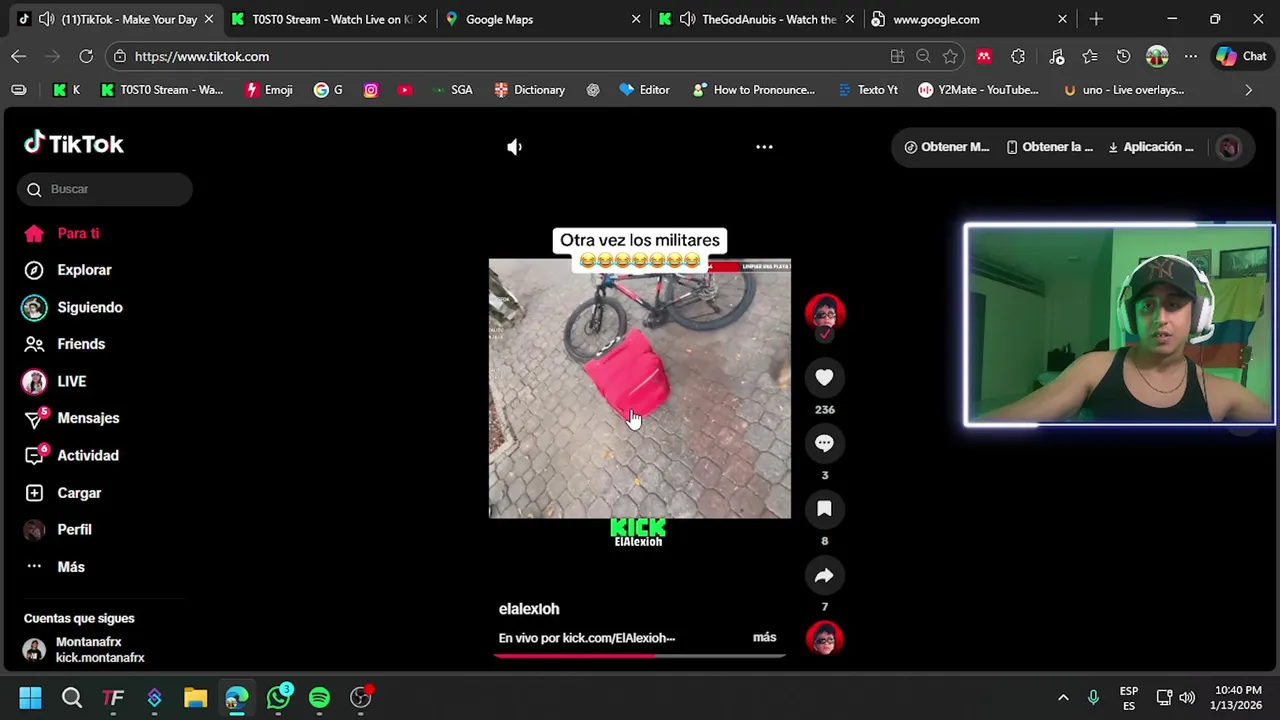Mute TheGodAnubis tab audio icon
Screen dimensions: 1280x720
coord(688,19)
